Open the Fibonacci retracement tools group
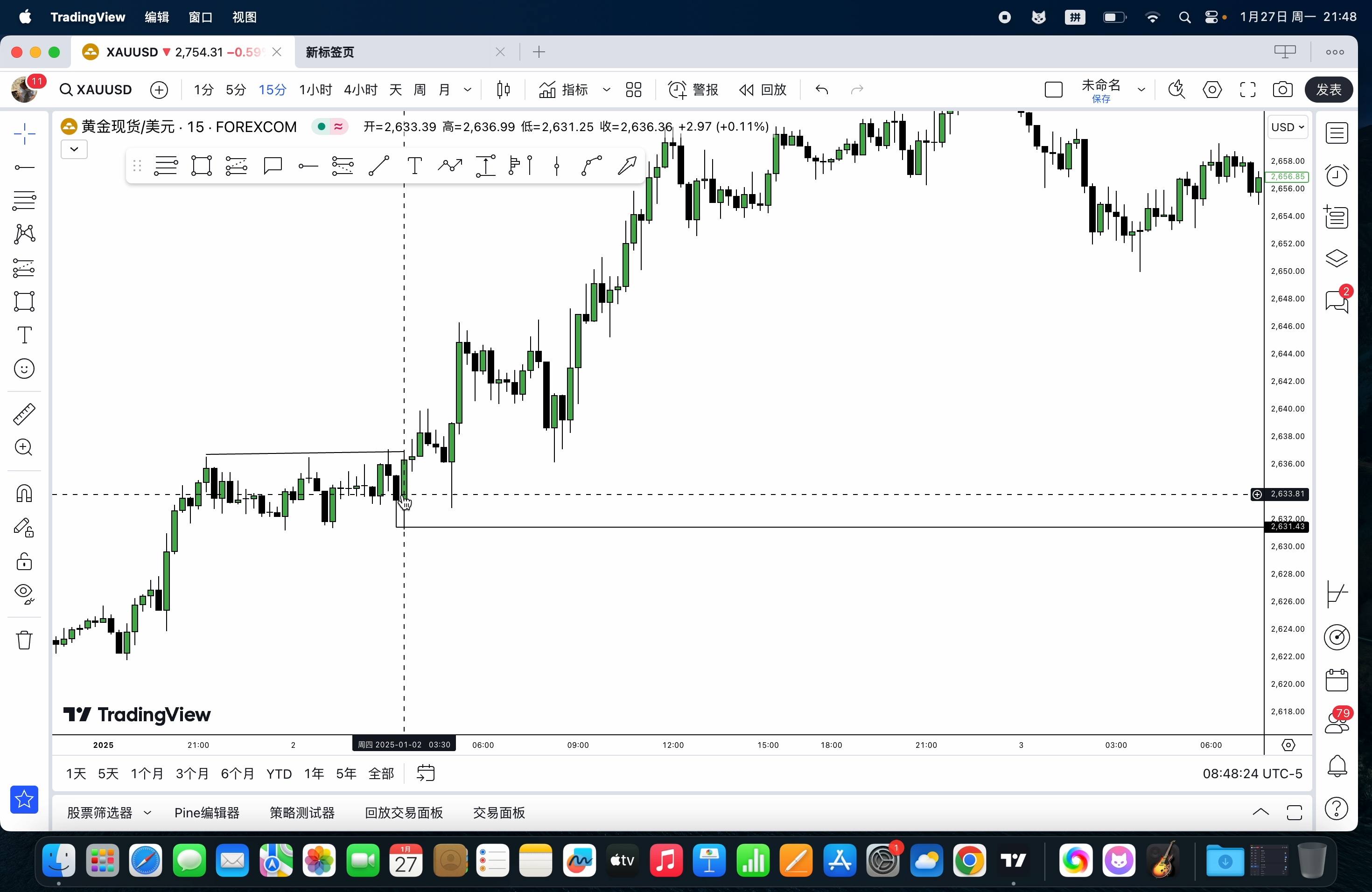Screen dimensions: 1372x892 click(x=24, y=201)
